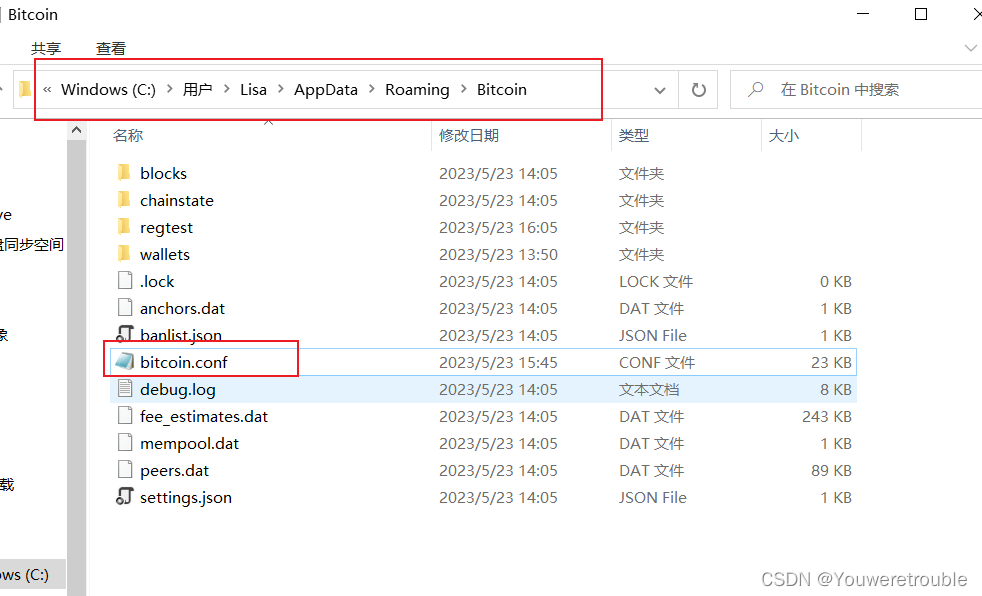Select the chainstate folder icon

point(124,200)
